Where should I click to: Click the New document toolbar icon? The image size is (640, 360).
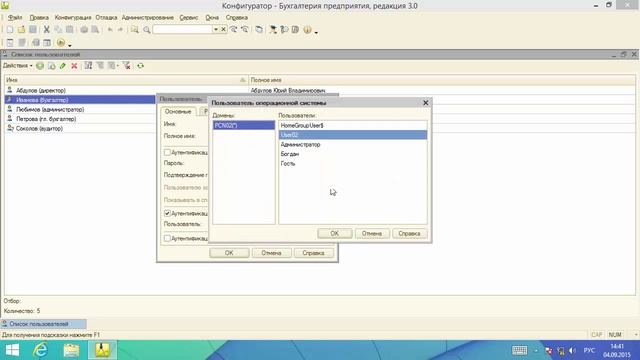[10, 30]
